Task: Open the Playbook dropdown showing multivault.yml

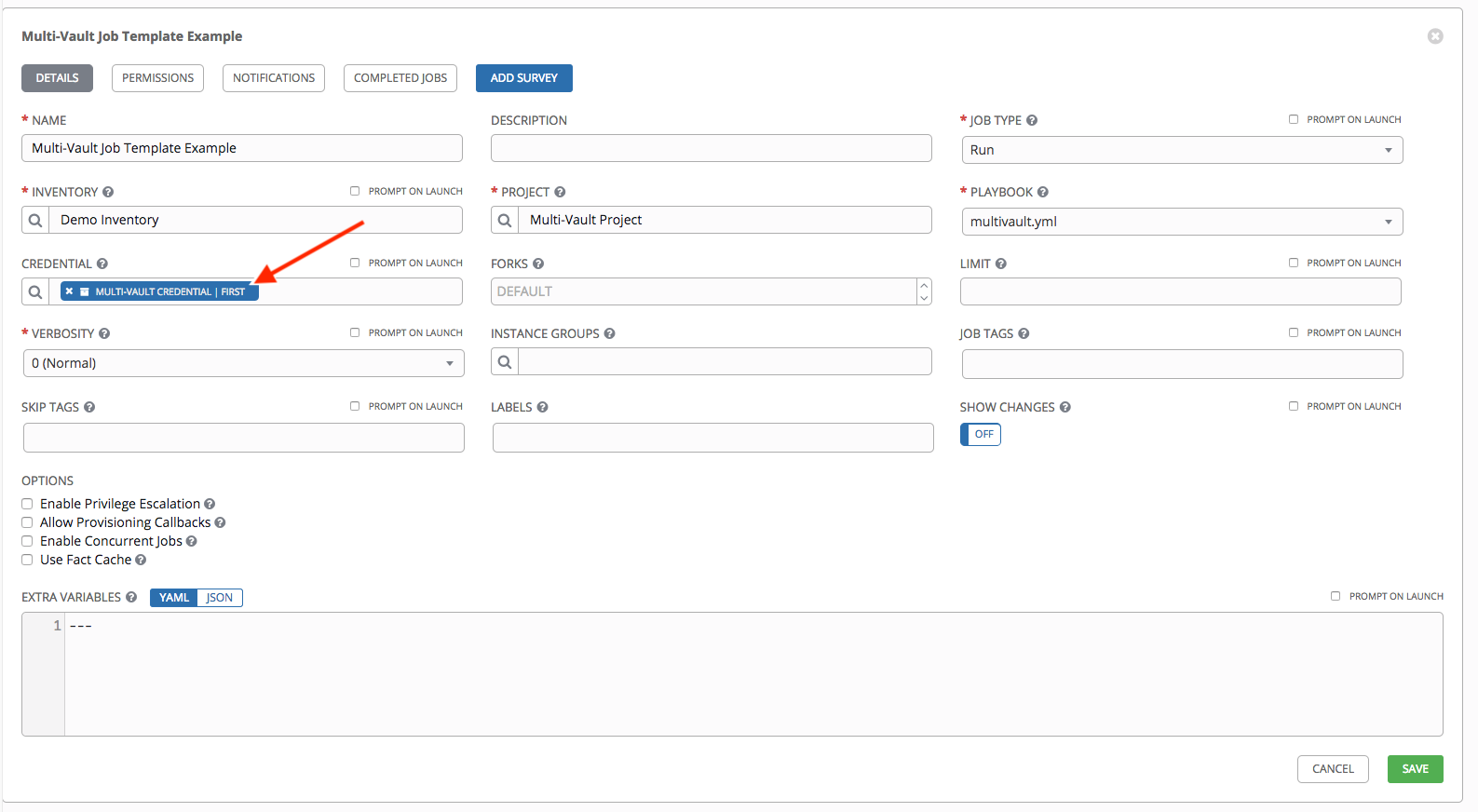Action: coord(1182,222)
